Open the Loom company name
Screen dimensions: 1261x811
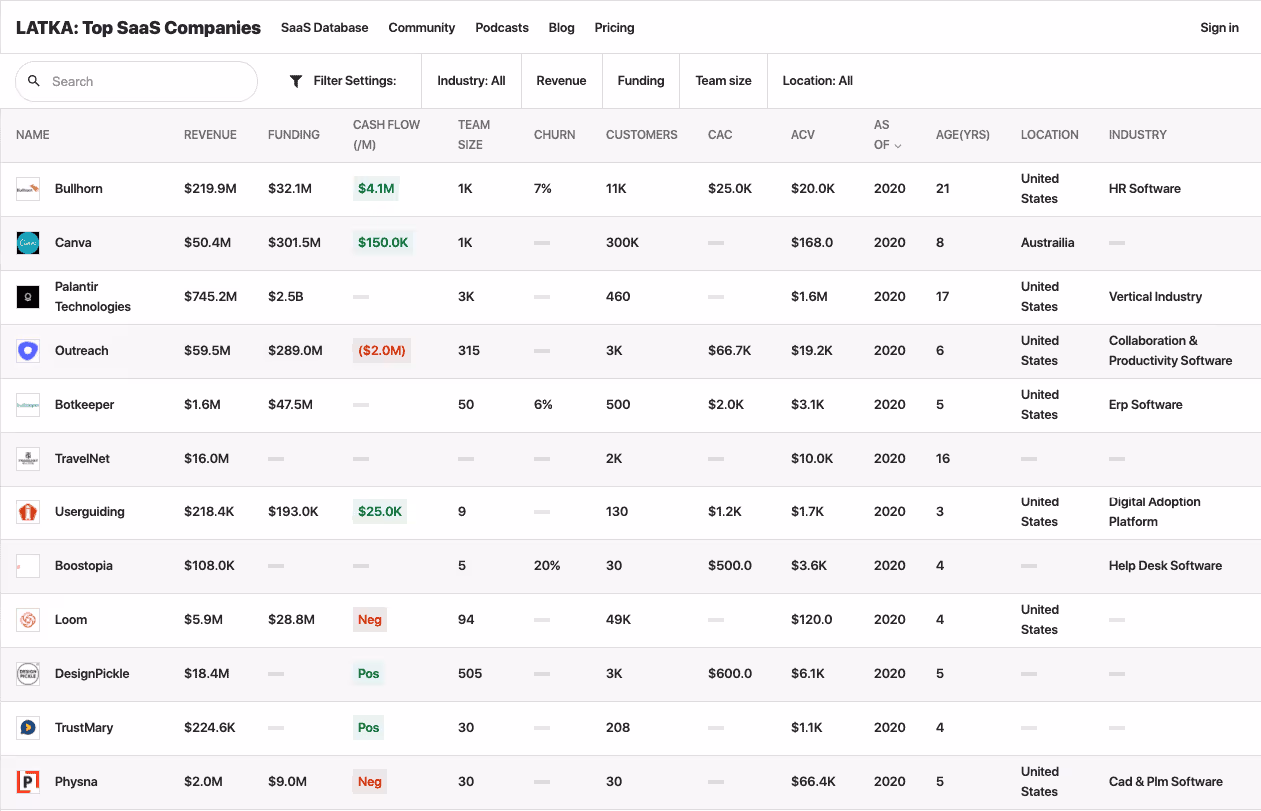(x=71, y=620)
